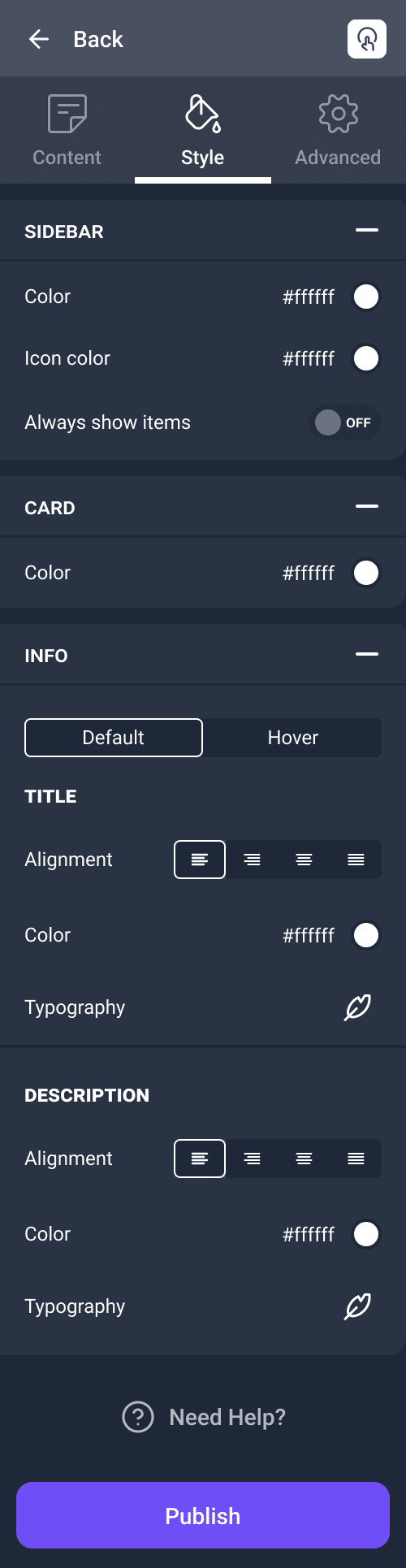Click the Card color hex value
Screen dimensions: 406x1568
309,573
